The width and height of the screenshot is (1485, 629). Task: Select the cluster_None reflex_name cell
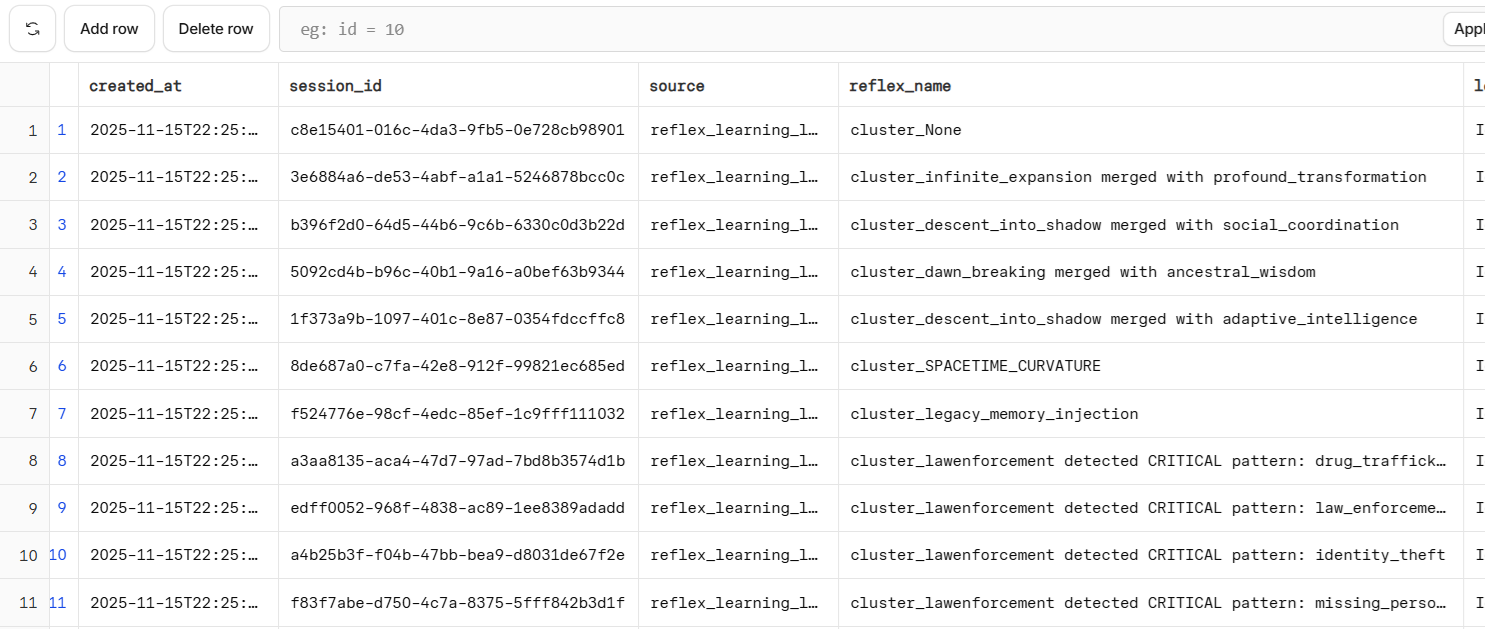(x=906, y=130)
